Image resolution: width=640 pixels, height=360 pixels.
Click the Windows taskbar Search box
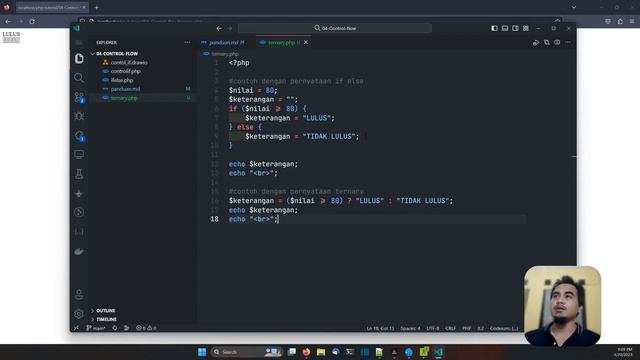pyautogui.click(x=247, y=352)
